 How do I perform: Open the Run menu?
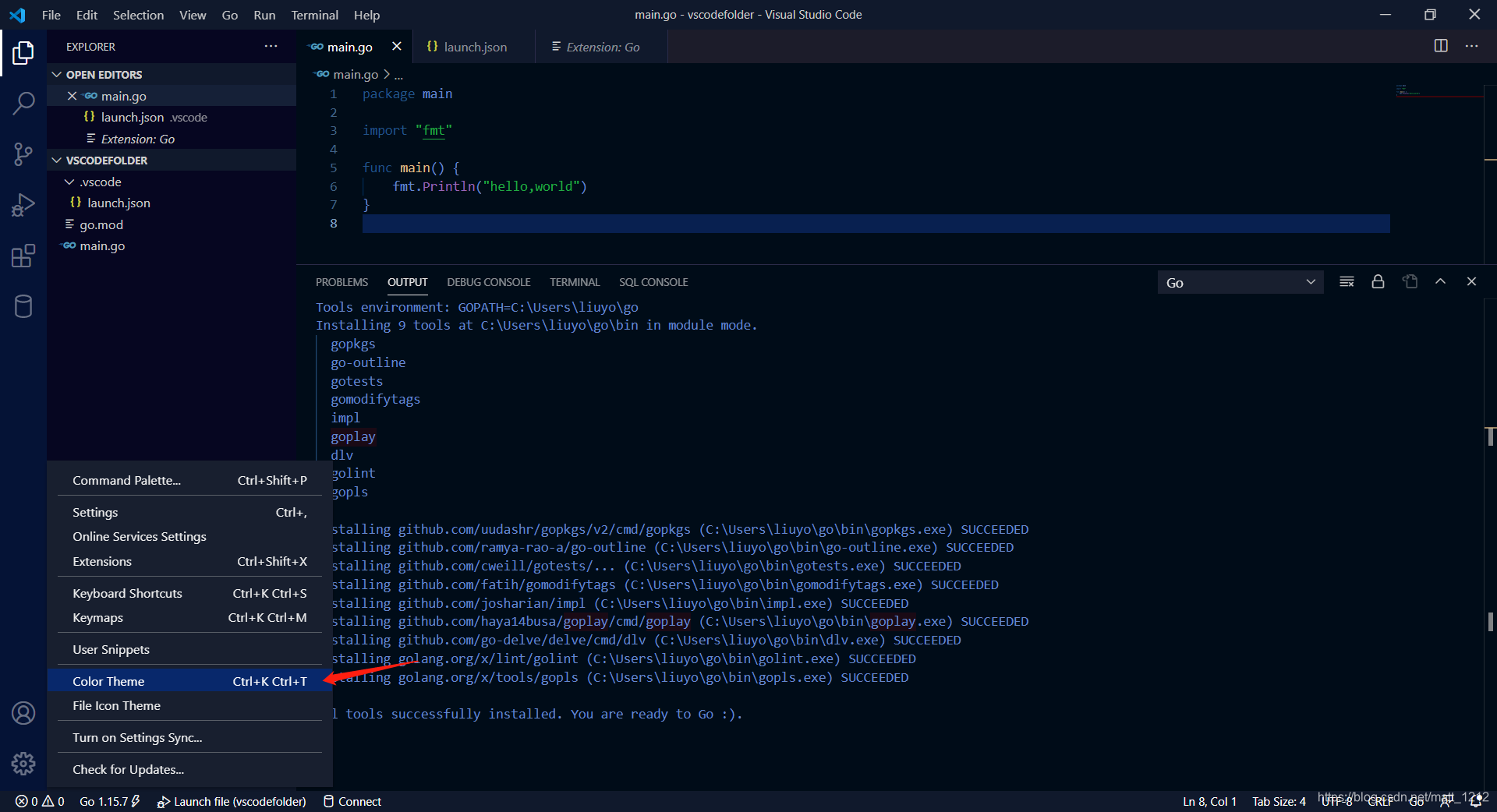(264, 15)
